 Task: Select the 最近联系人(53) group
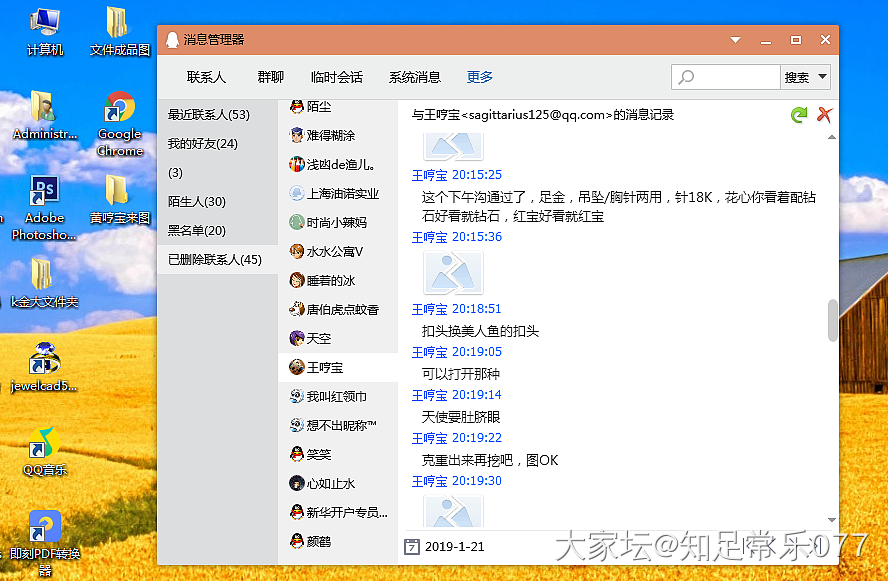pyautogui.click(x=208, y=115)
